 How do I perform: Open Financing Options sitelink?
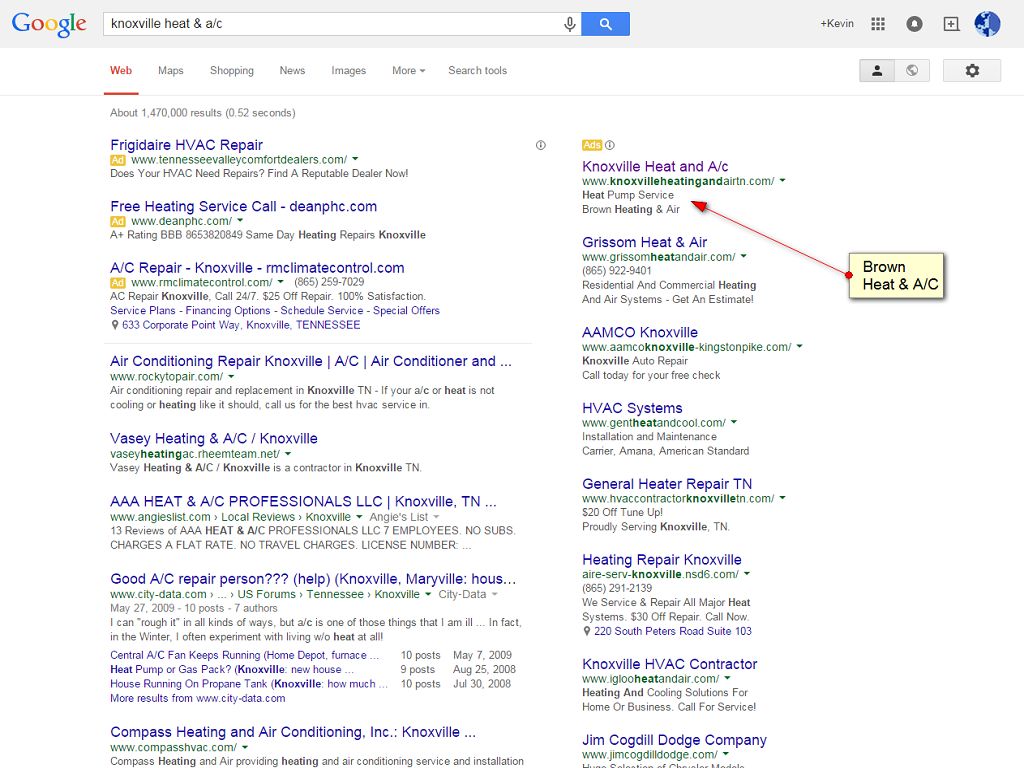click(227, 310)
